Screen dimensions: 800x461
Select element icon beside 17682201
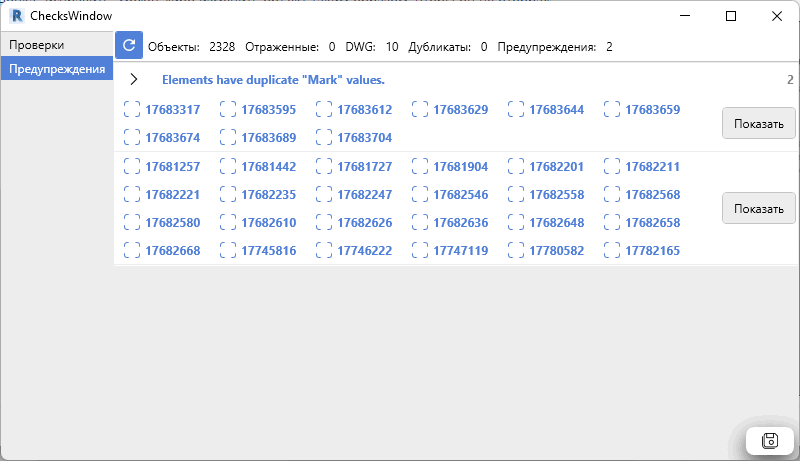515,166
